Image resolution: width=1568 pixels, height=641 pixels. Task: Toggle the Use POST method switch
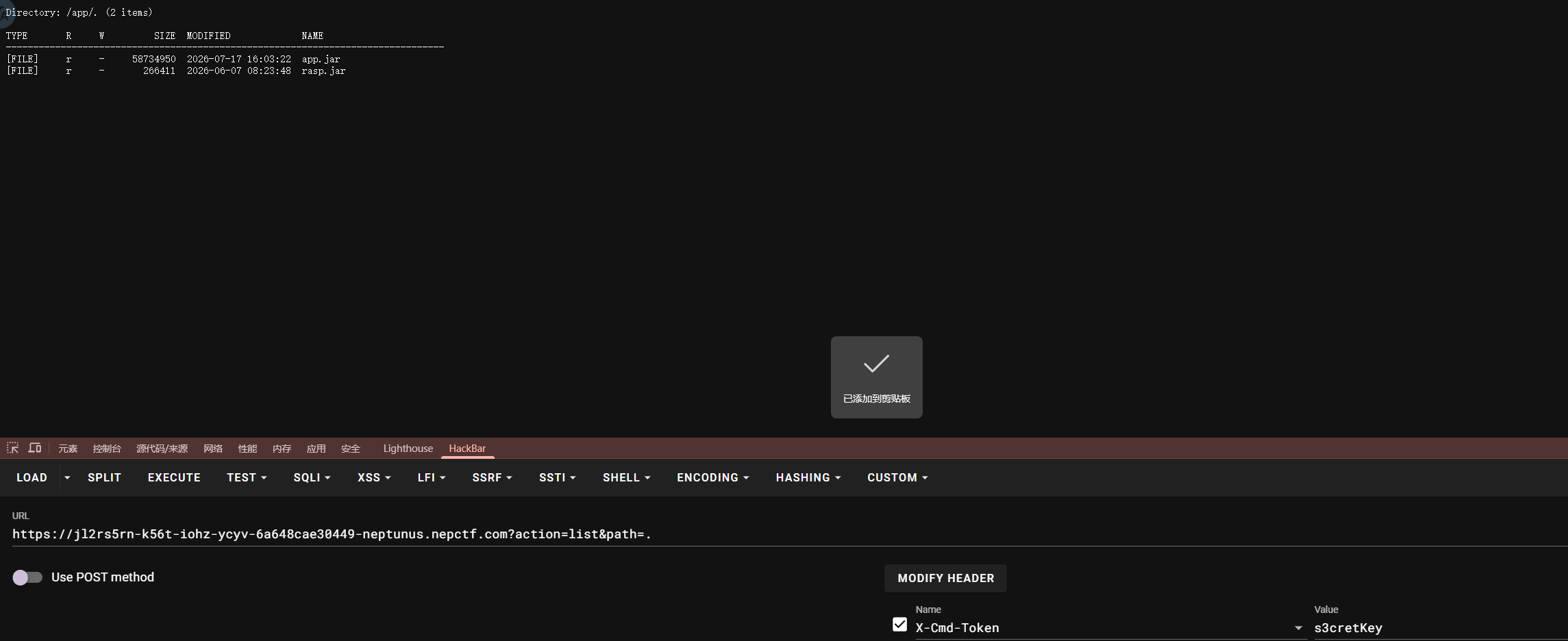pyautogui.click(x=27, y=577)
